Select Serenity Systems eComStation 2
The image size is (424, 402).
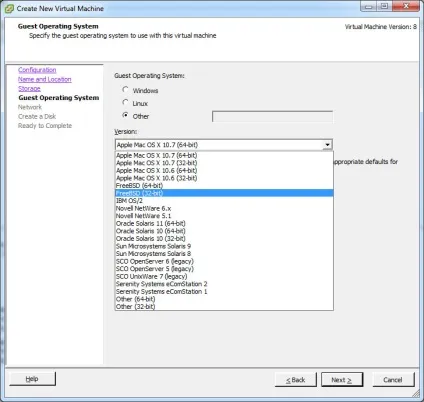224,284
